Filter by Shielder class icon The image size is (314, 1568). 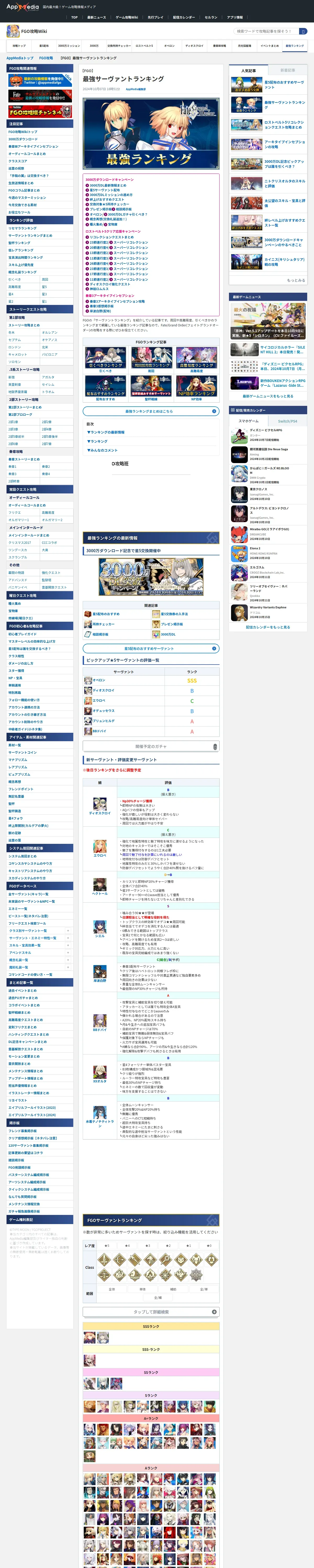pos(212,1259)
